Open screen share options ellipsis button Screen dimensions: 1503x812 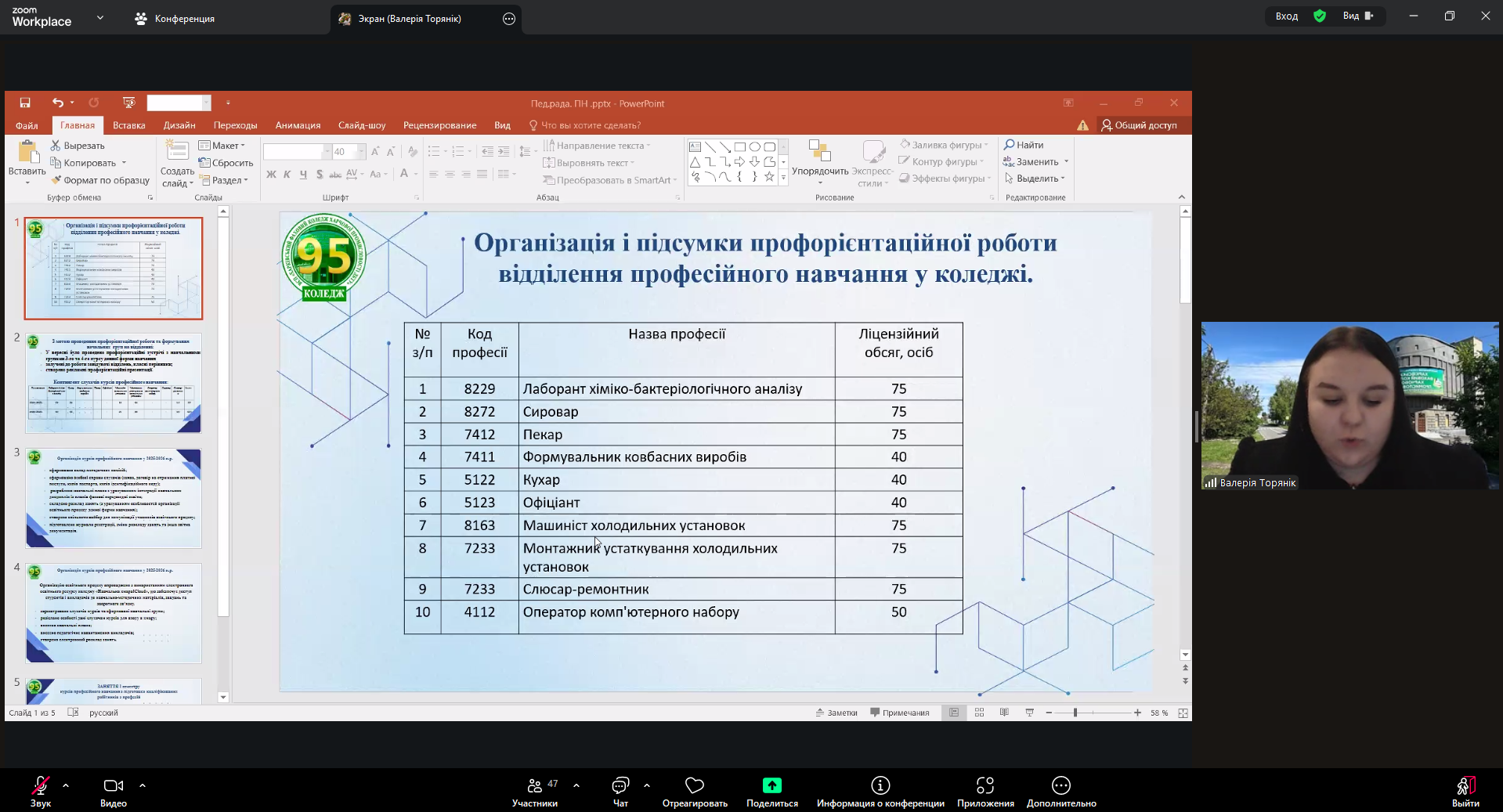[509, 19]
